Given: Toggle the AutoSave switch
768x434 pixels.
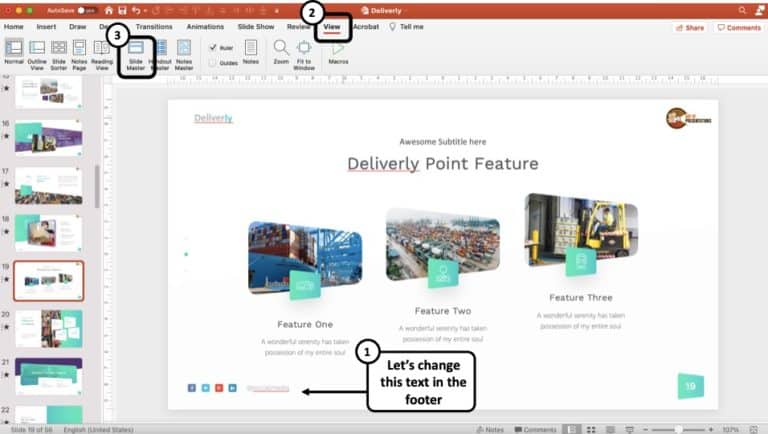Looking at the screenshot, I should click(86, 10).
